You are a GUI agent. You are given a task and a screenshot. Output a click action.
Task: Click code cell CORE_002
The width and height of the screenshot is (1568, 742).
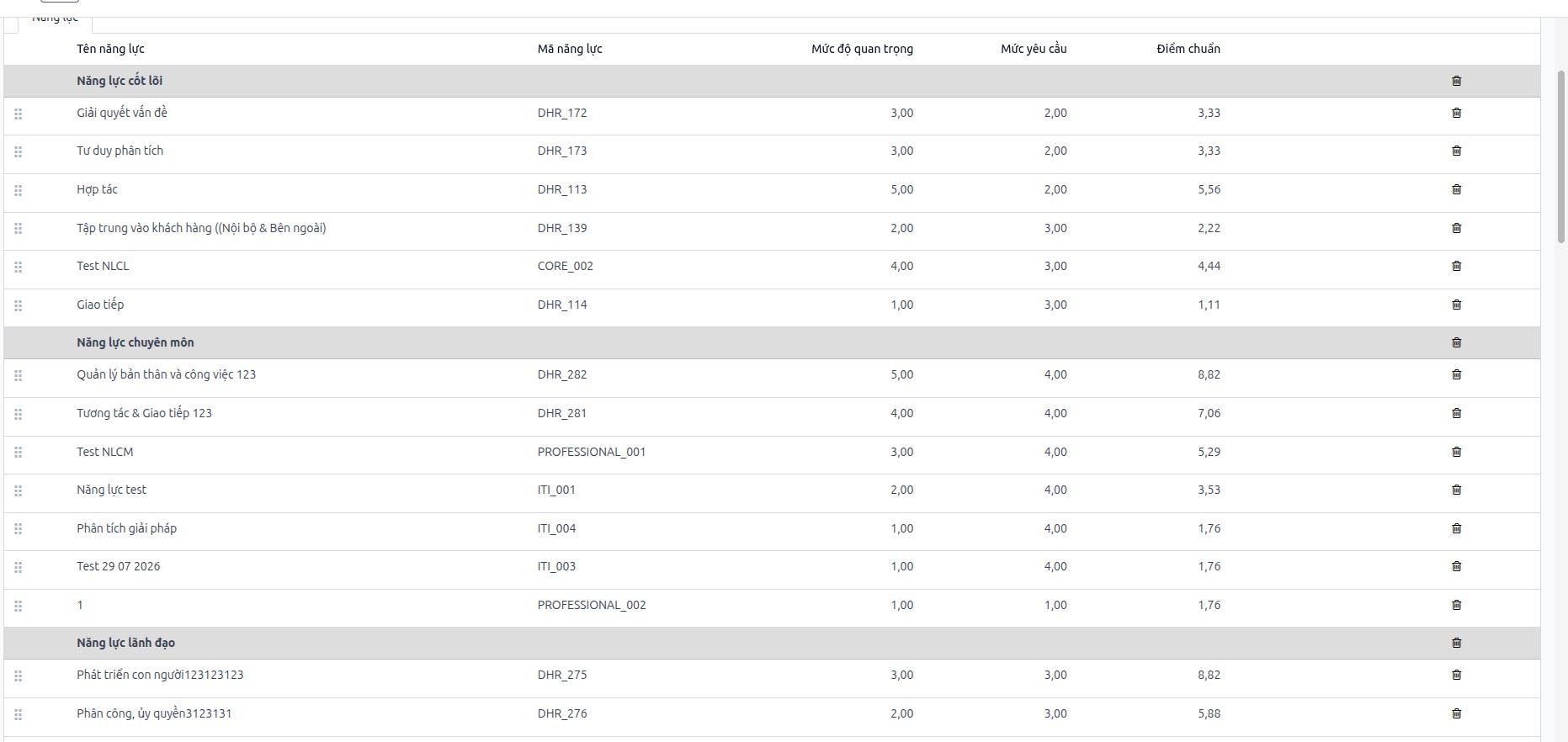pyautogui.click(x=566, y=266)
